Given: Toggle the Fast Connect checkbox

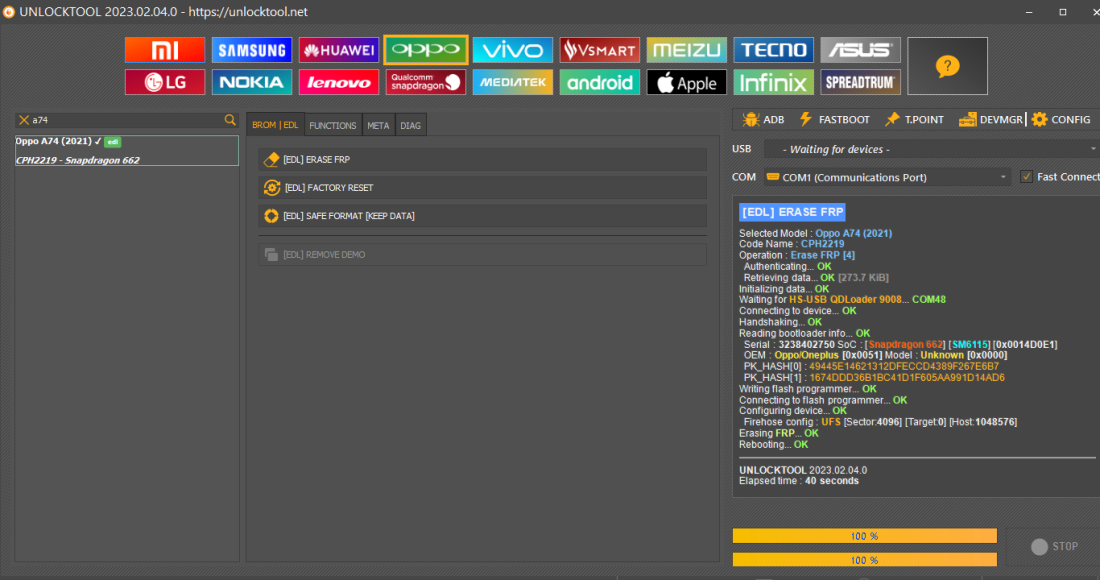Looking at the screenshot, I should tap(1026, 177).
